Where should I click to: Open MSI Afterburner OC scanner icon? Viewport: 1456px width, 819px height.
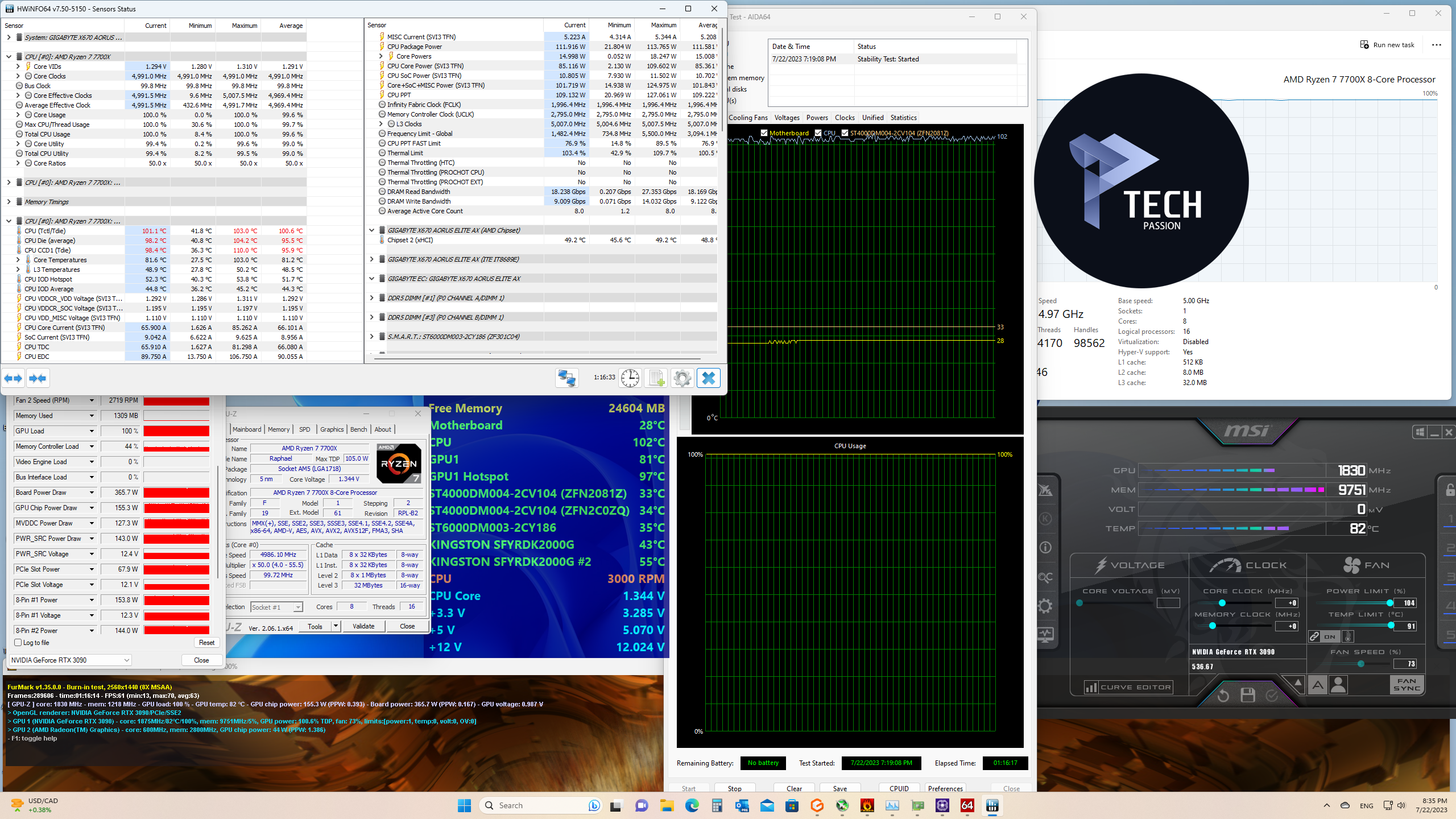tap(1045, 577)
